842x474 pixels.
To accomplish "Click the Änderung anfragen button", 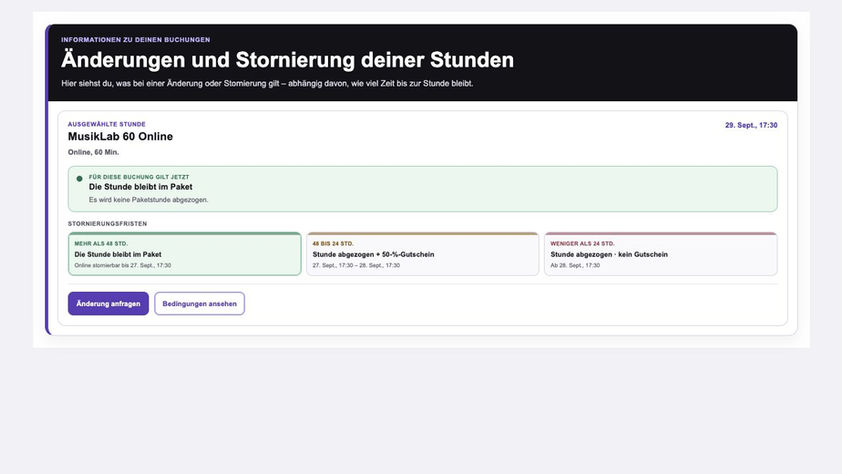I will [x=108, y=303].
